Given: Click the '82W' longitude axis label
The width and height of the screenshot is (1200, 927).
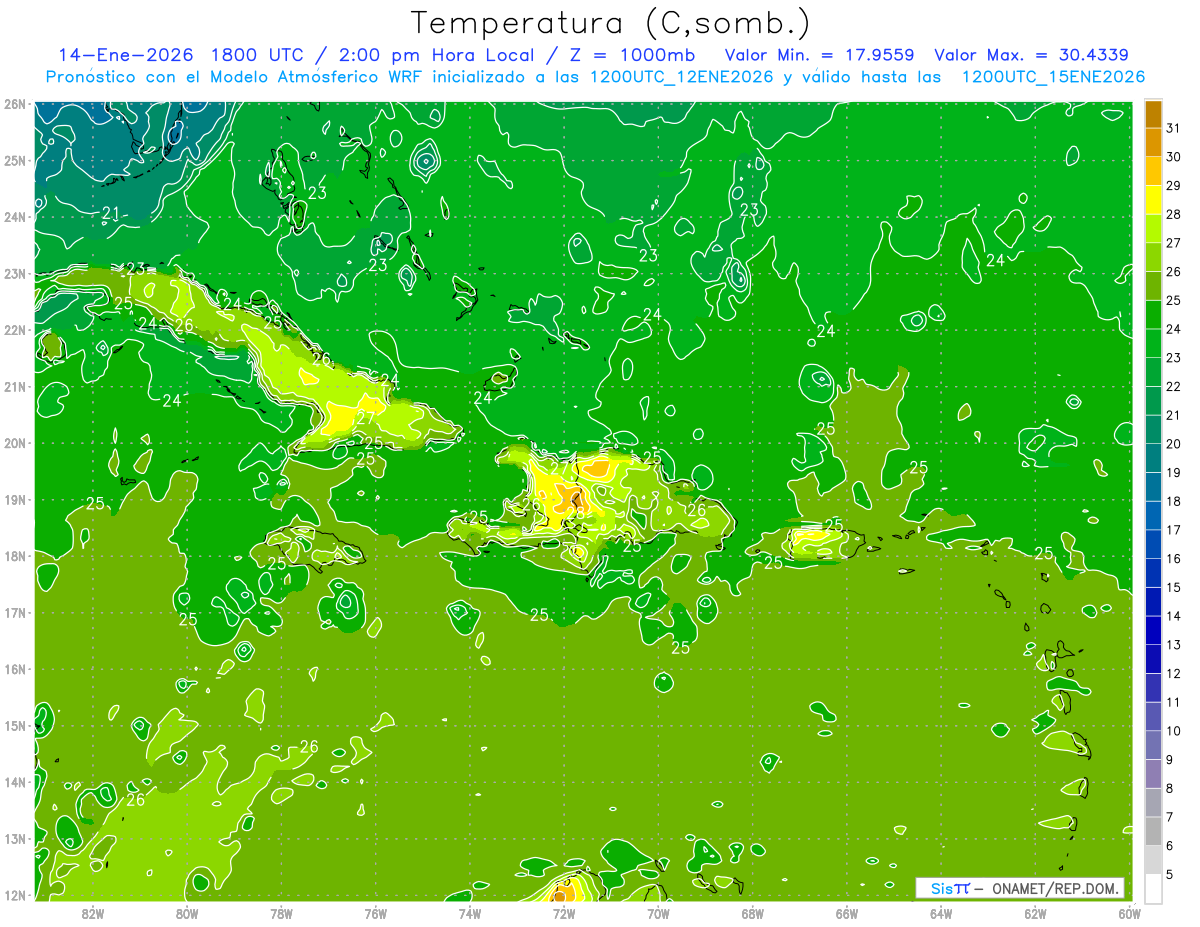Looking at the screenshot, I should (93, 914).
